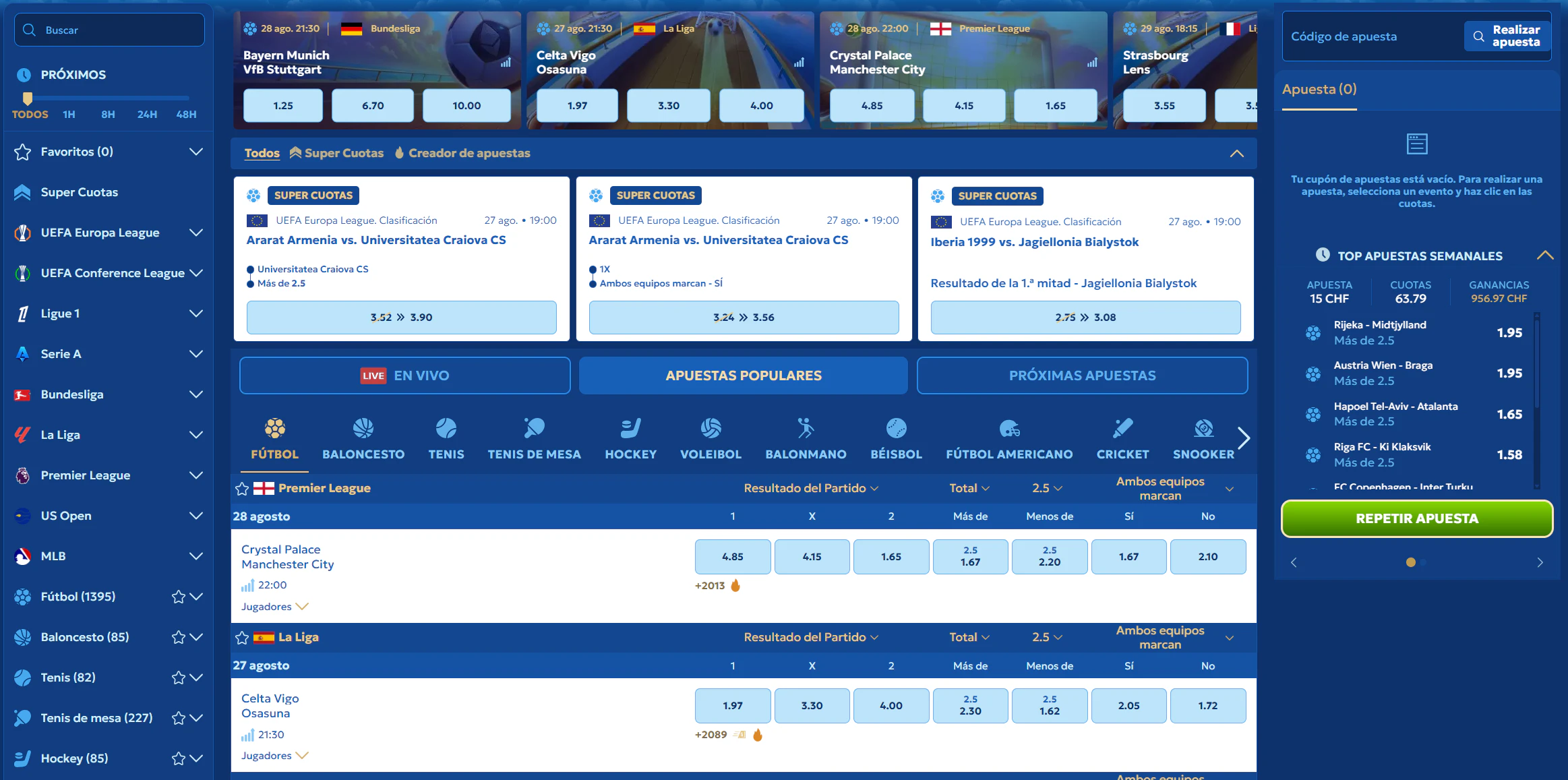This screenshot has height=780, width=1568.
Task: Favorite the Premier League section star
Action: click(242, 489)
